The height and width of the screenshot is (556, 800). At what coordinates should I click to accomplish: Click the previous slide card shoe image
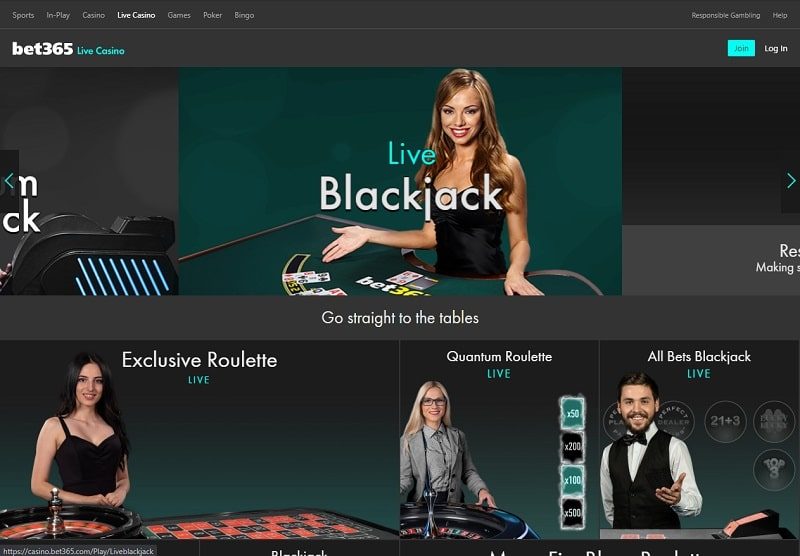92,255
